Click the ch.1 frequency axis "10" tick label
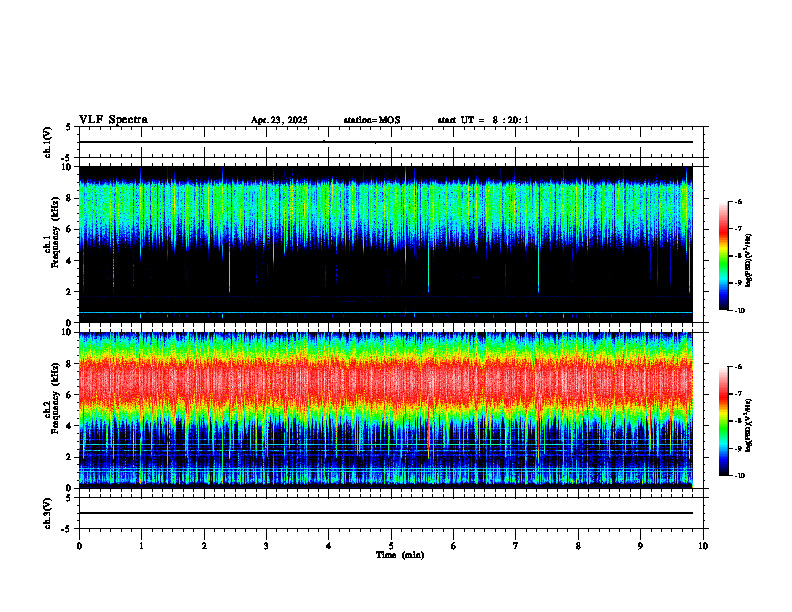Viewport: 792px width, 612px height. pos(68,167)
